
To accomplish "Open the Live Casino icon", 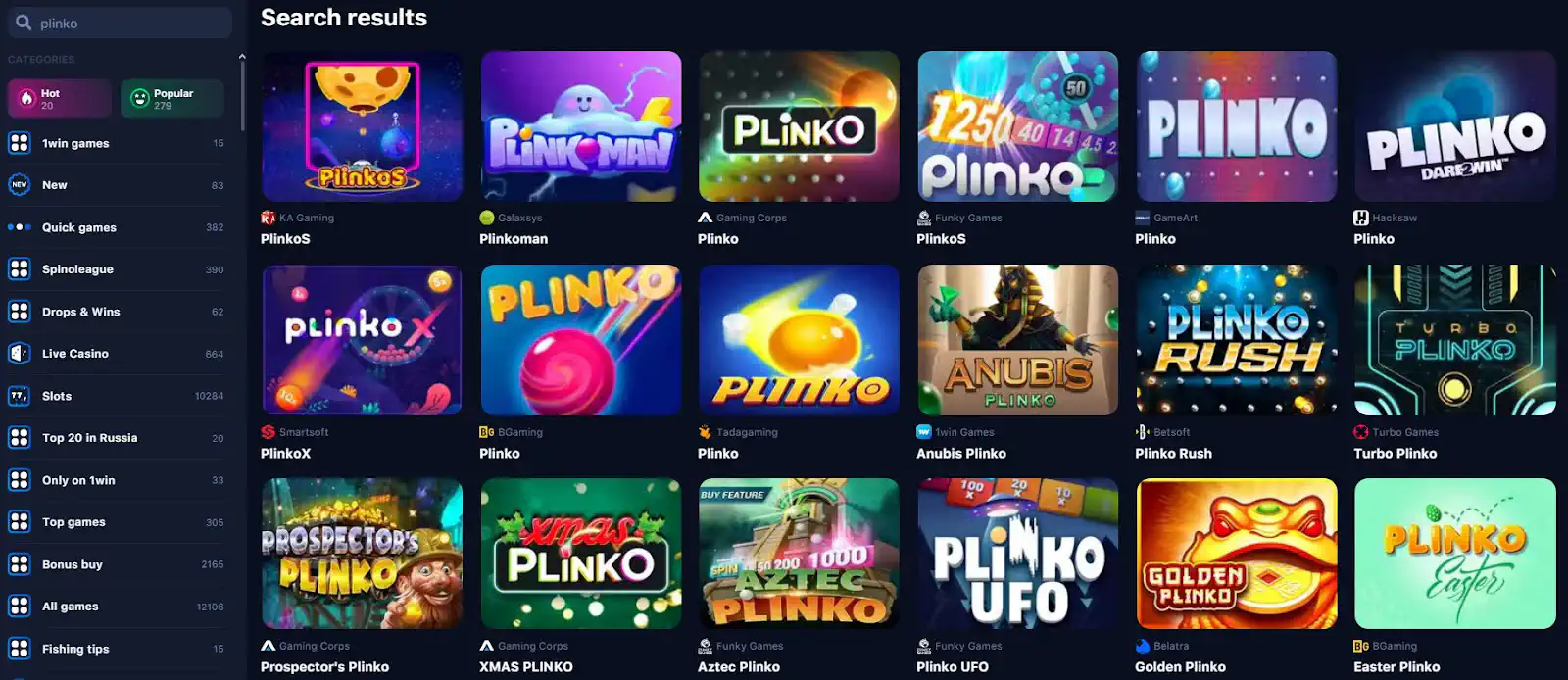I will pos(19,354).
